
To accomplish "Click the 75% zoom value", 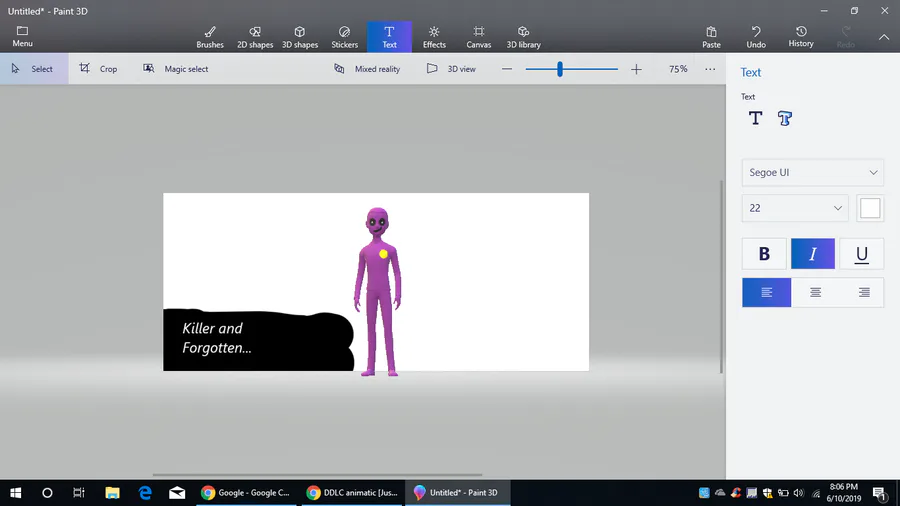I will click(x=678, y=69).
